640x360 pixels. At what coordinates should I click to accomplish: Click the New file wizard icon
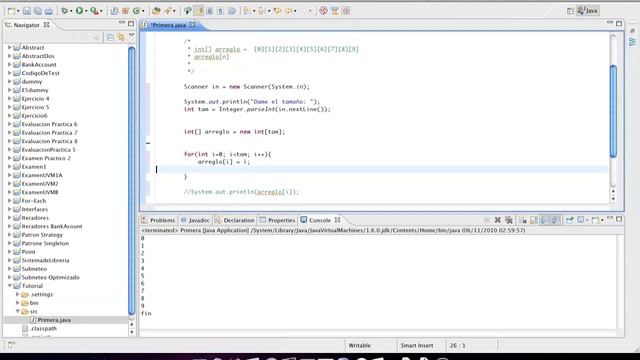click(11, 11)
